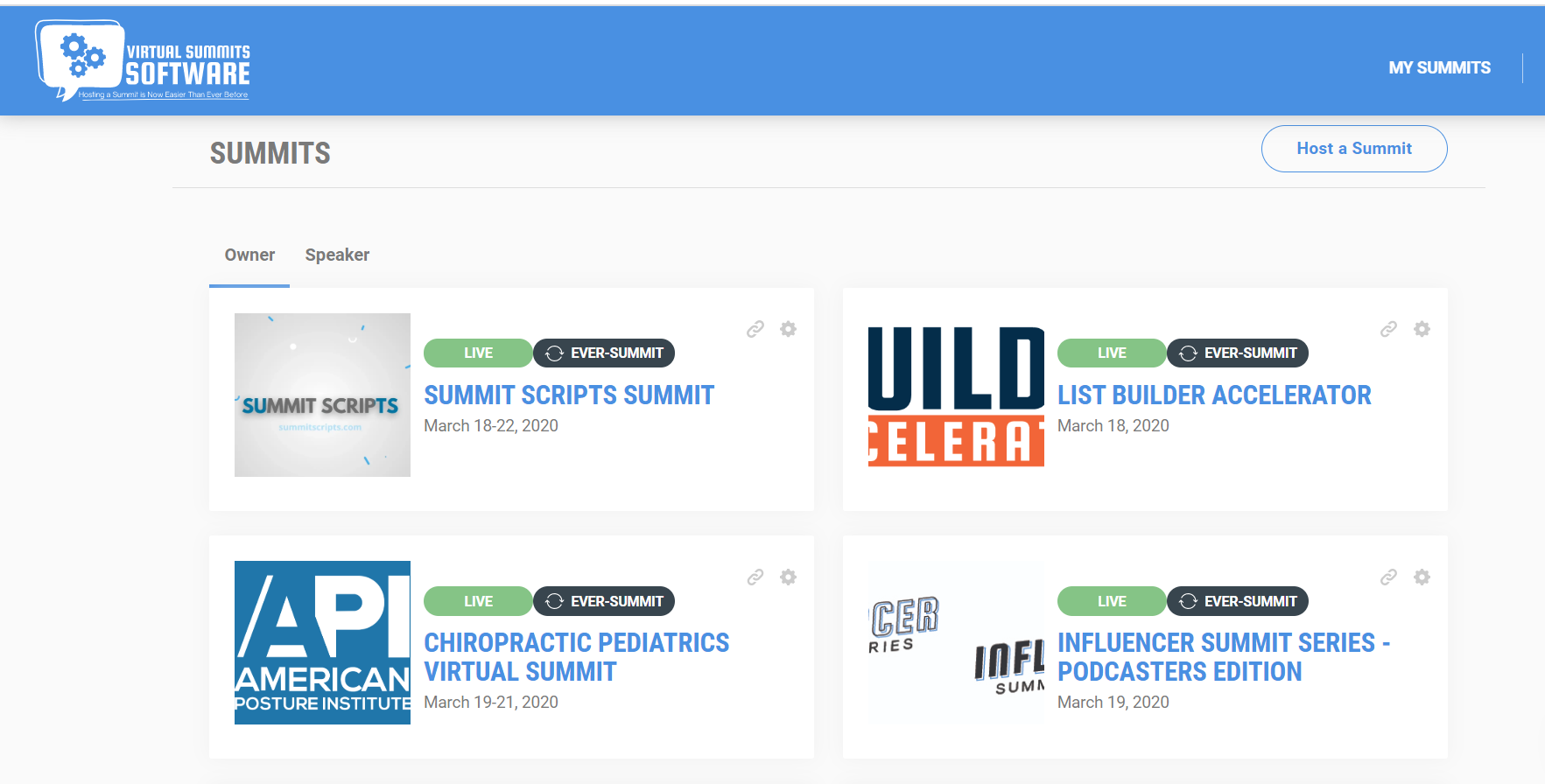1545x784 pixels.
Task: Copy link icon for List Builder Accelerator
Action: point(1388,329)
